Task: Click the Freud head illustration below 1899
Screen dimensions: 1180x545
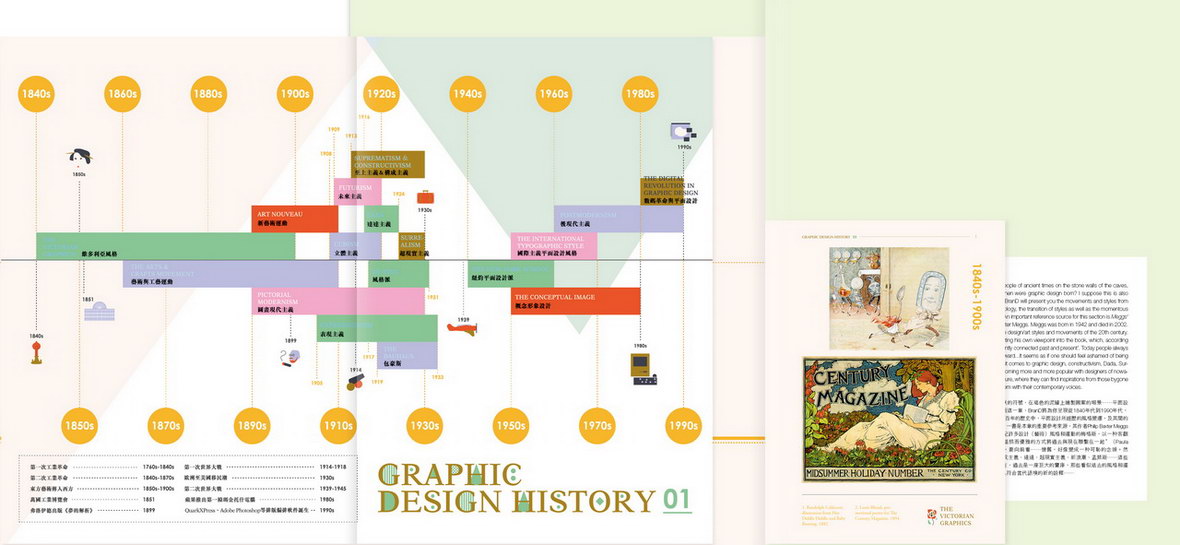Action: click(290, 358)
